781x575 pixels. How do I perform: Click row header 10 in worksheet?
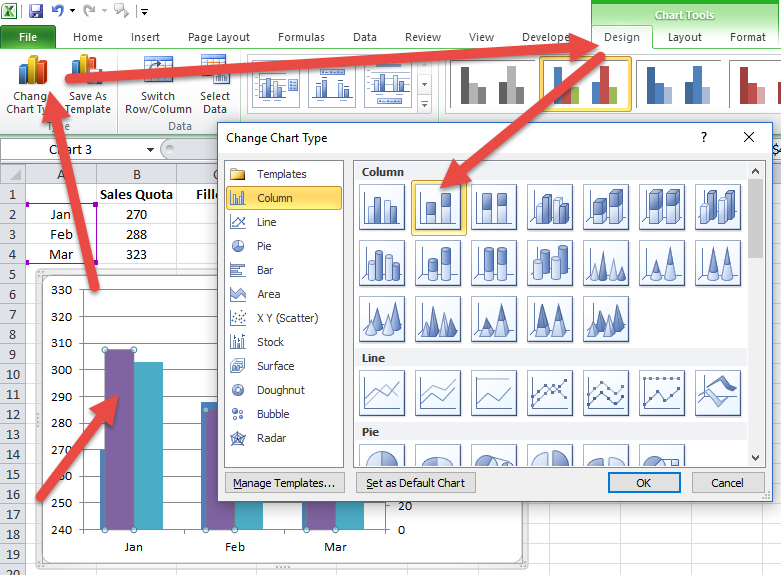[x=13, y=374]
